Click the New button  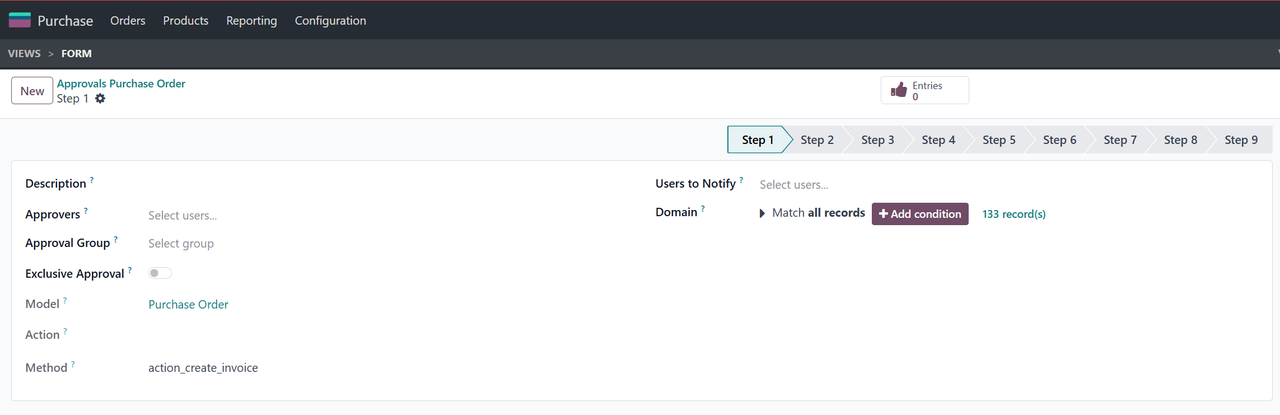pyautogui.click(x=32, y=91)
